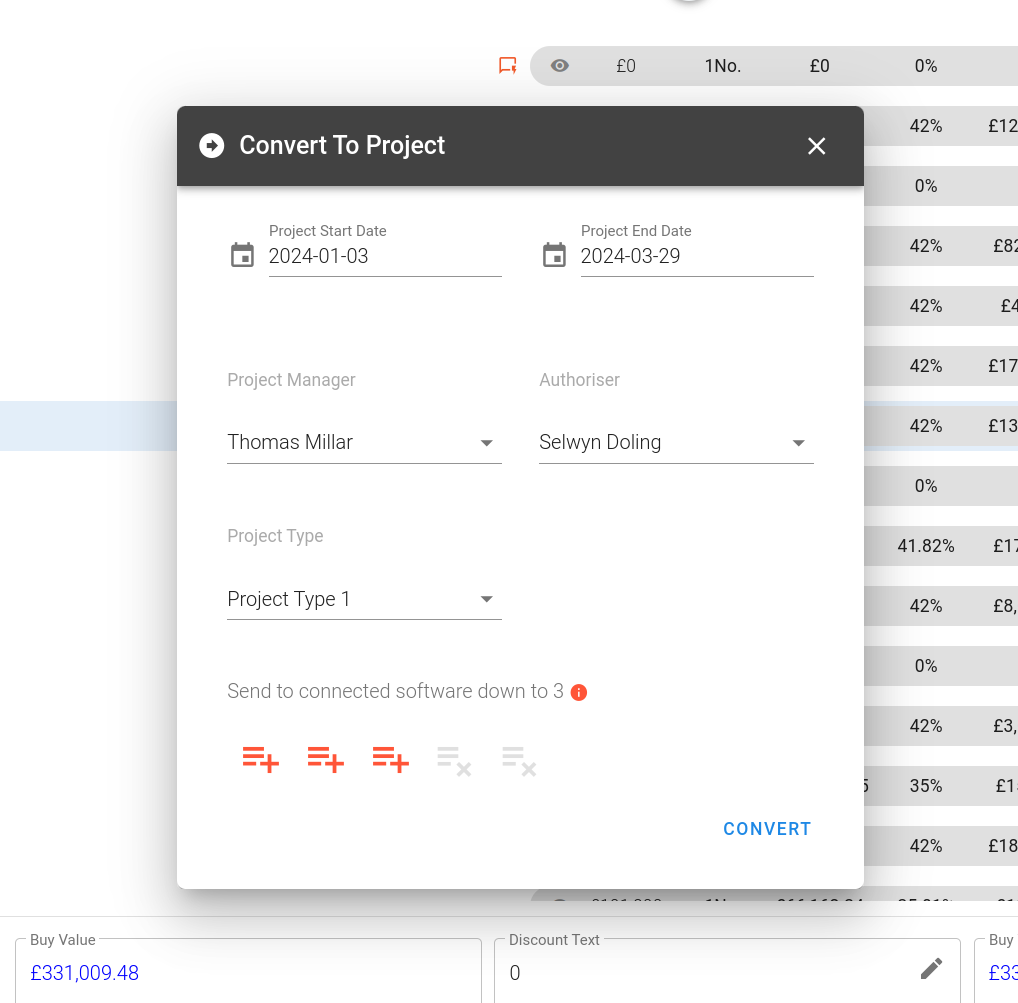Toggle second red add-level icon
The height and width of the screenshot is (1003, 1018).
point(325,760)
